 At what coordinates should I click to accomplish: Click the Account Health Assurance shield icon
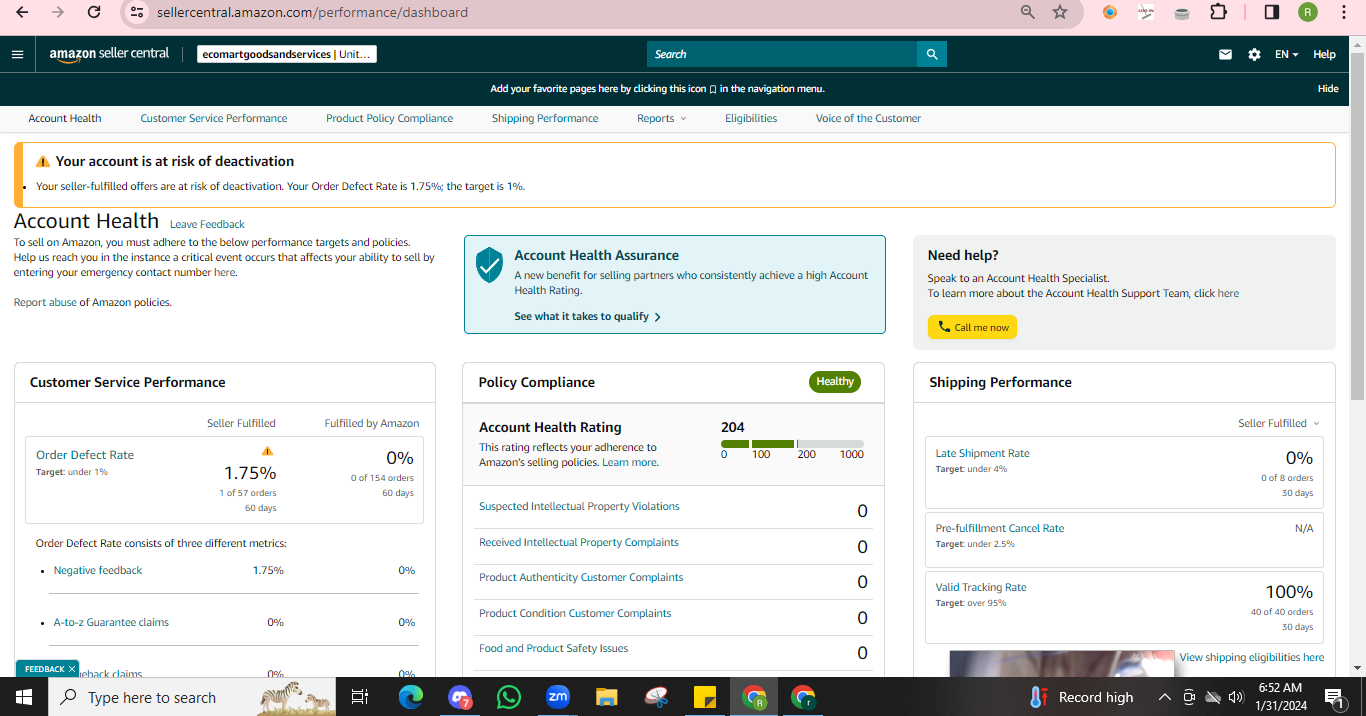489,265
